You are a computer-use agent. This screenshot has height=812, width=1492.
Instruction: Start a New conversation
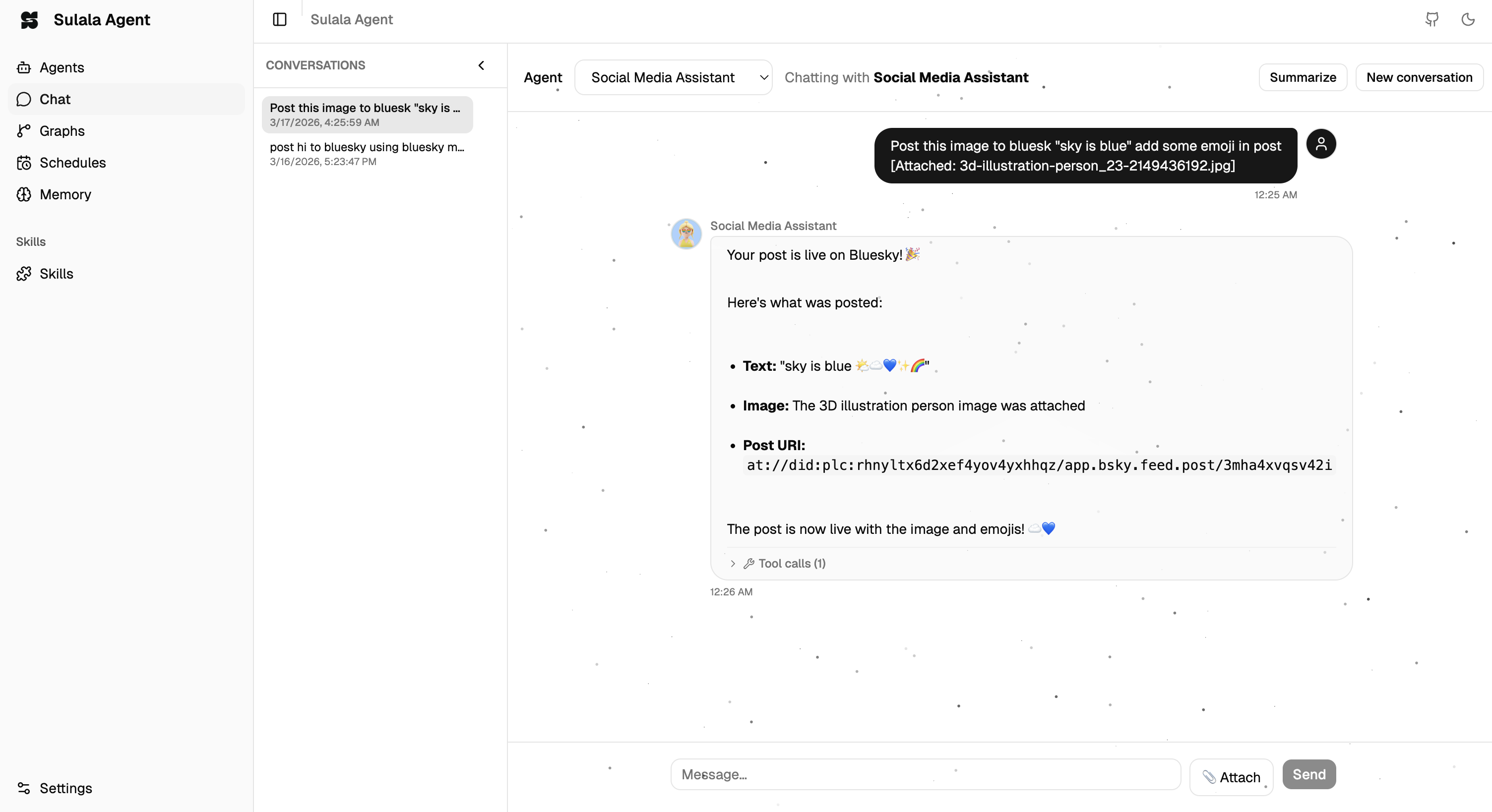click(1420, 77)
